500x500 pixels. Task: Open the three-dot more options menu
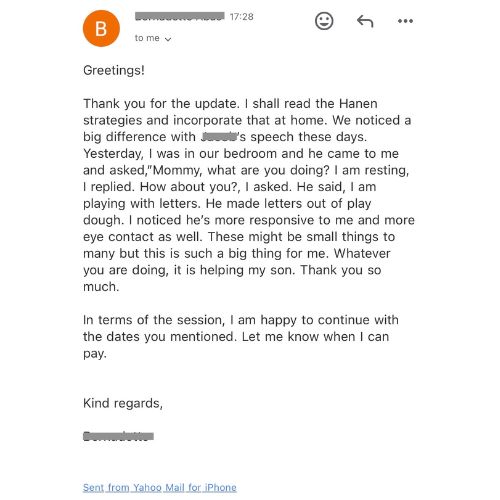point(405,21)
